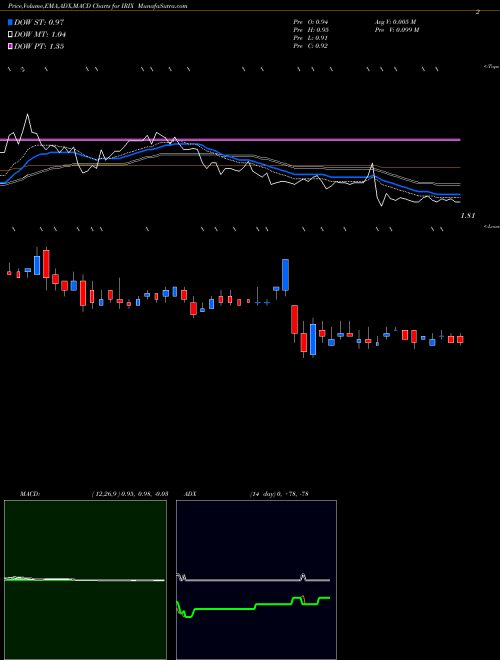The image size is (500, 660).
Task: Click inside the green MACD chart panel
Action: click(85, 580)
